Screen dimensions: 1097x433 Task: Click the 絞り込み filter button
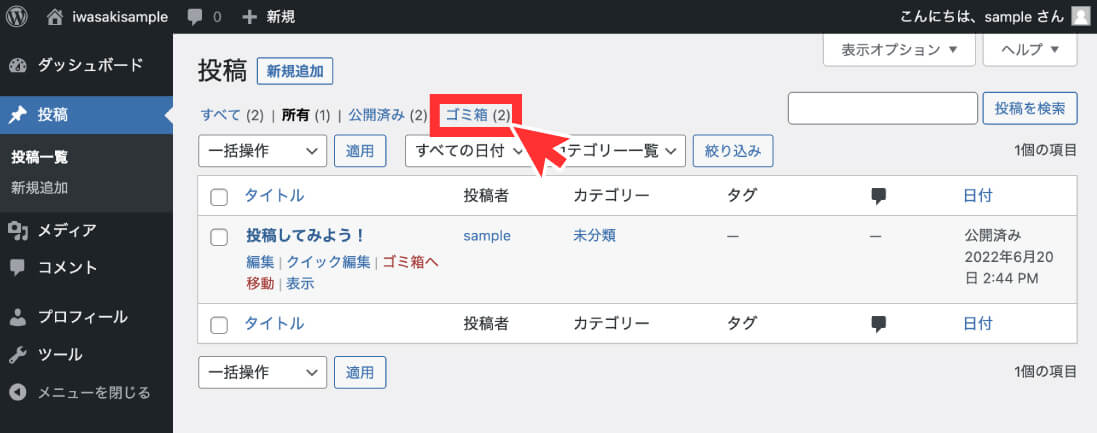tap(732, 151)
